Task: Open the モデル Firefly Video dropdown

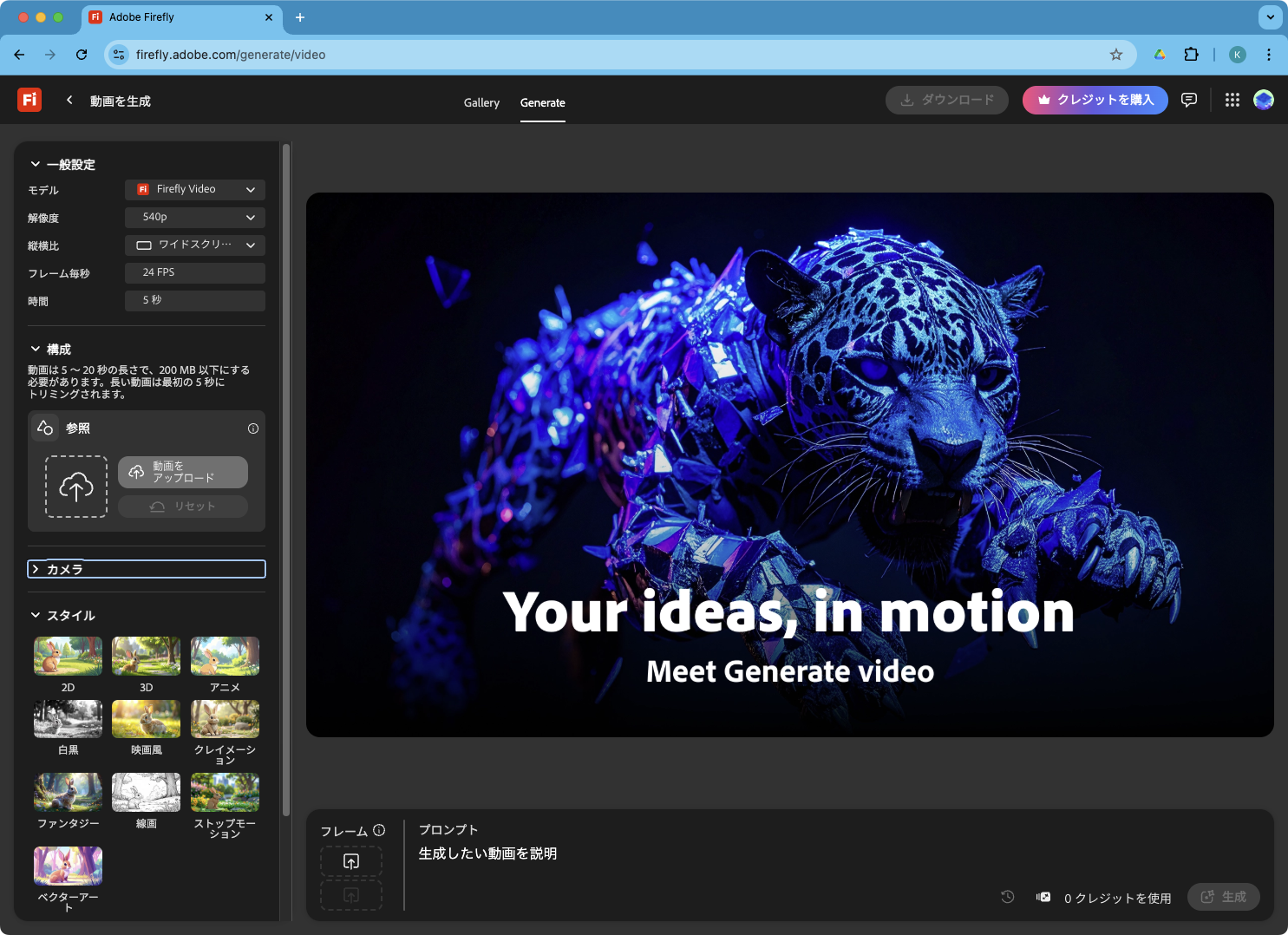Action: [195, 189]
